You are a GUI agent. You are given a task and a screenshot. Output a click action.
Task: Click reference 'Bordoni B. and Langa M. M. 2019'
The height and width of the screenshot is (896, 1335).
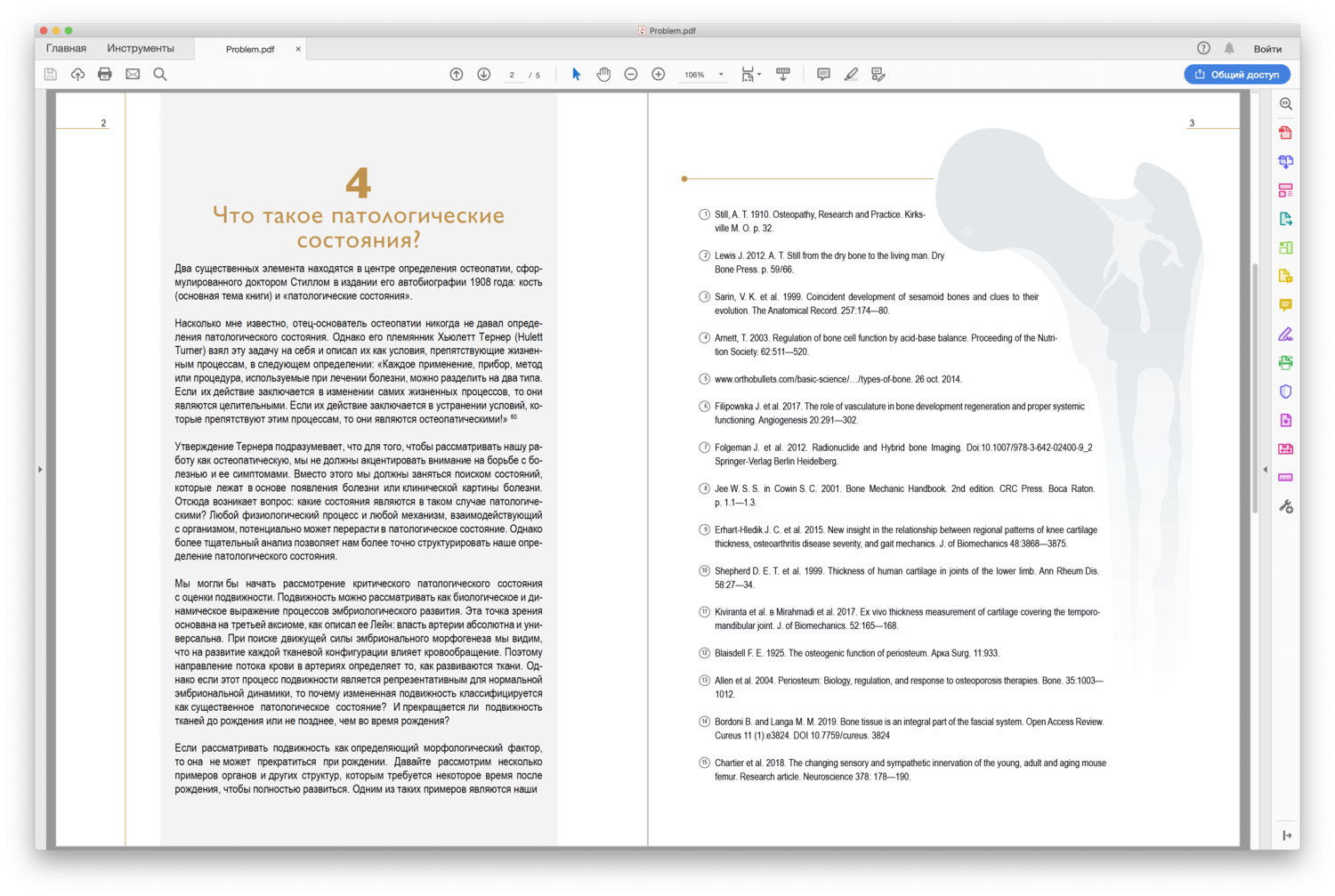point(910,729)
